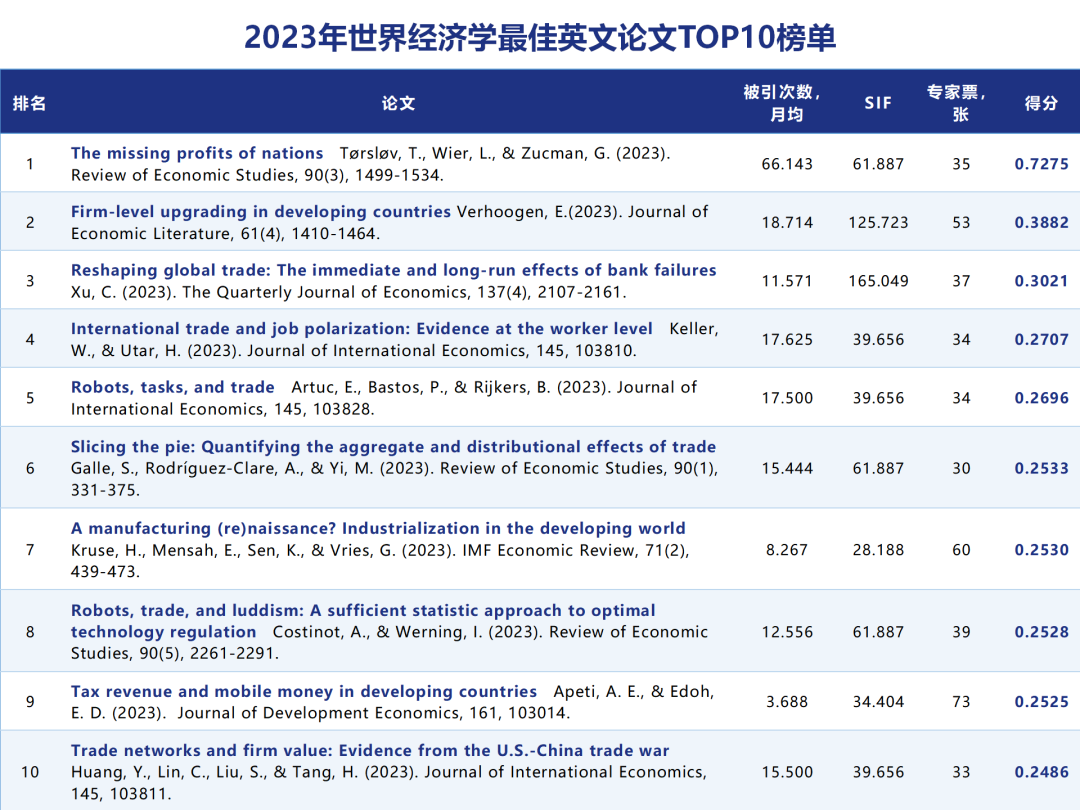1080x810 pixels.
Task: Open 'Trade networks and firm value' title
Action: (x=370, y=750)
